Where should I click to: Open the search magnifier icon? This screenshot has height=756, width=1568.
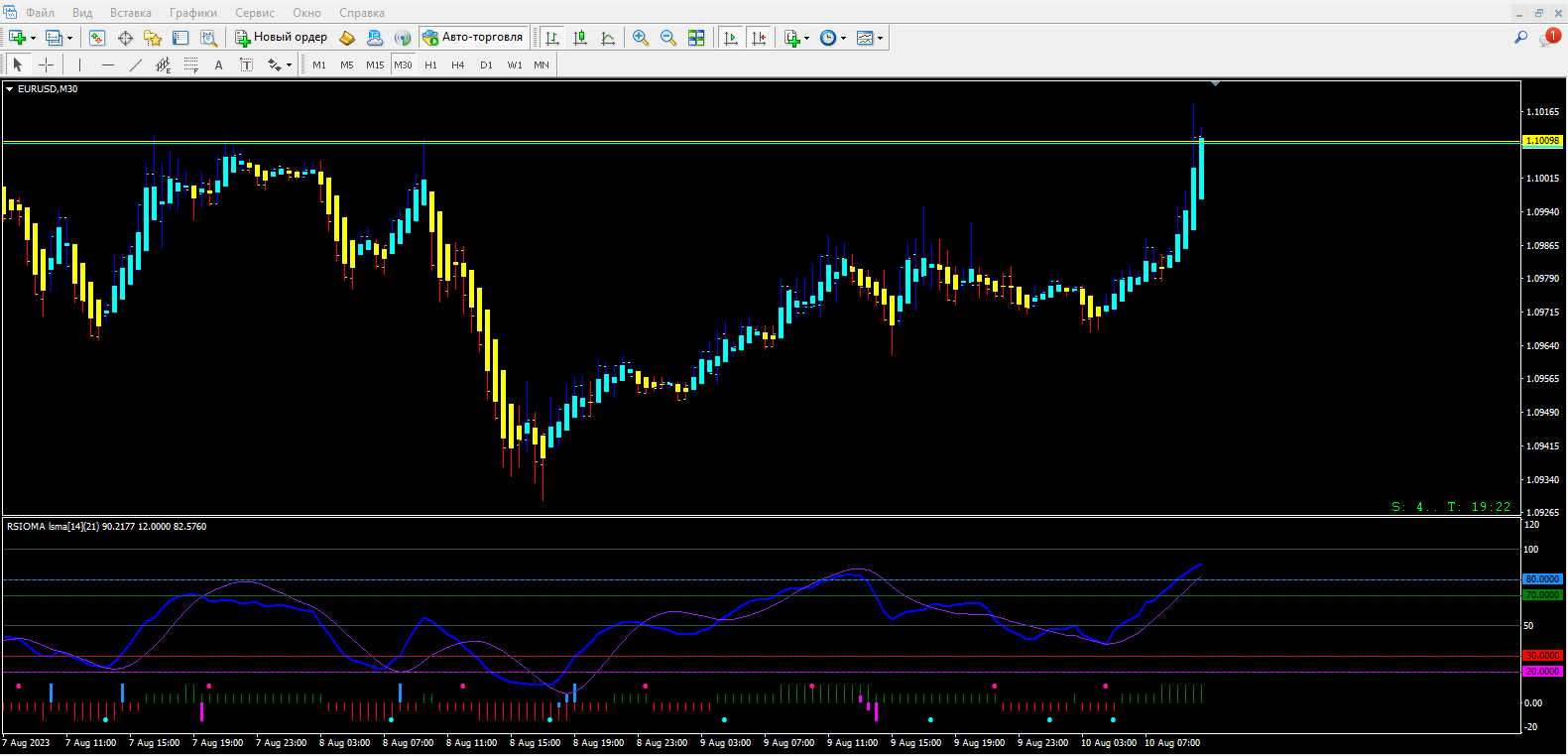[x=1520, y=38]
